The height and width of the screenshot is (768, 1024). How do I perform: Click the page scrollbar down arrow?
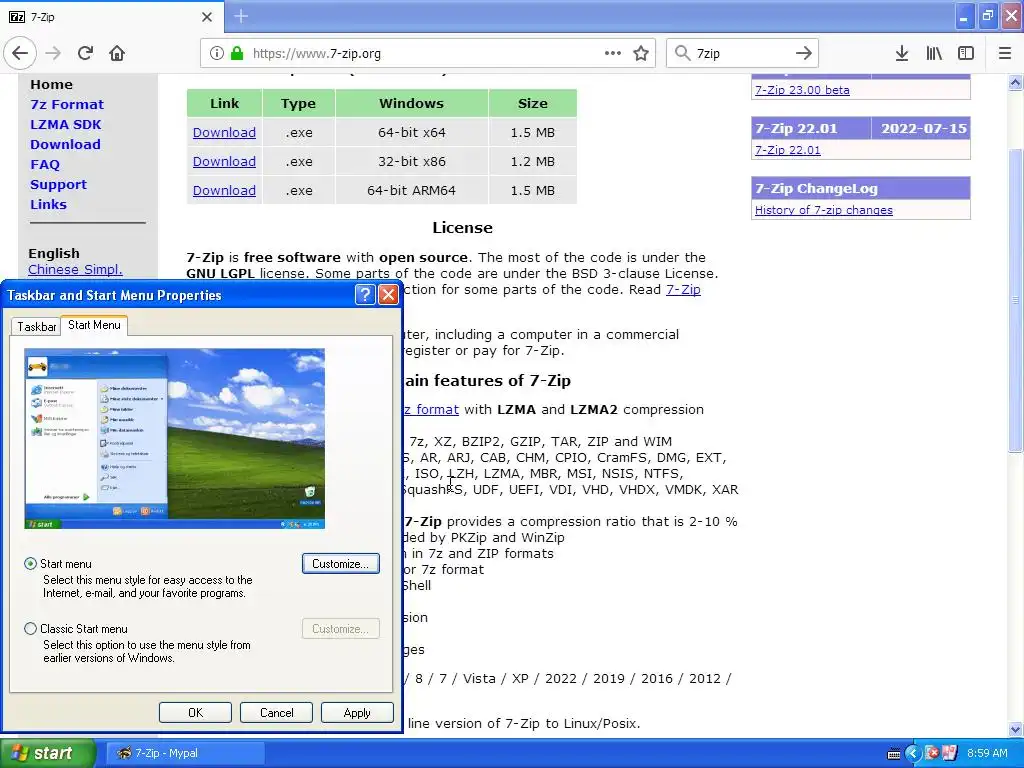click(x=1015, y=729)
